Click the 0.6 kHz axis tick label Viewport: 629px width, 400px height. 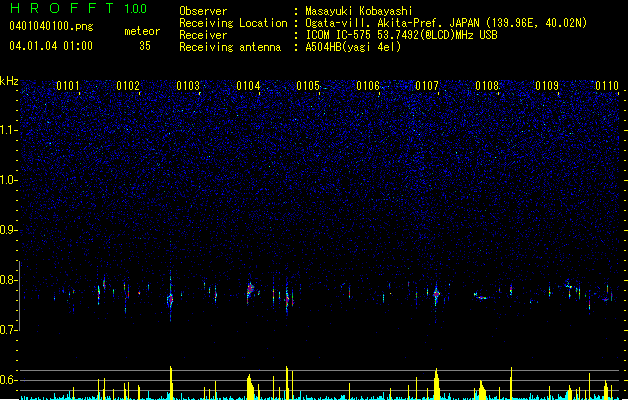click(x=9, y=380)
